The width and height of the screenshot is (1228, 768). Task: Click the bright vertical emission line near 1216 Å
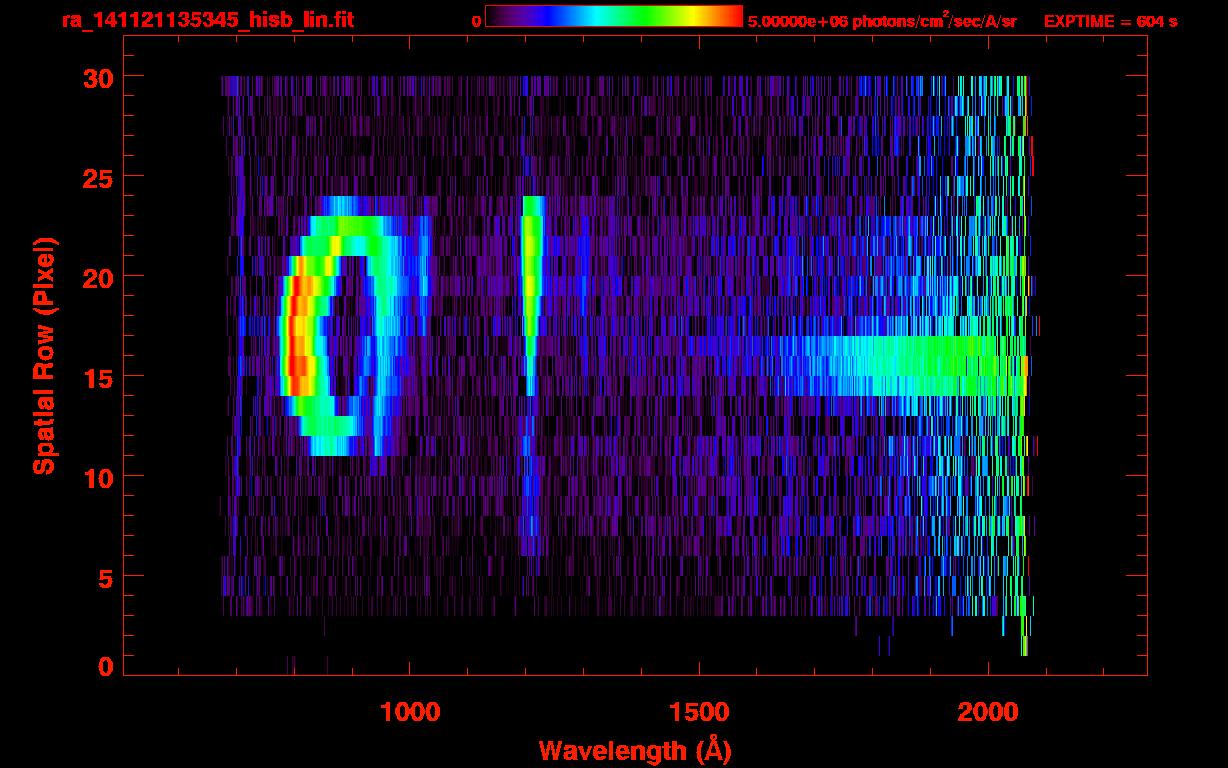(532, 296)
